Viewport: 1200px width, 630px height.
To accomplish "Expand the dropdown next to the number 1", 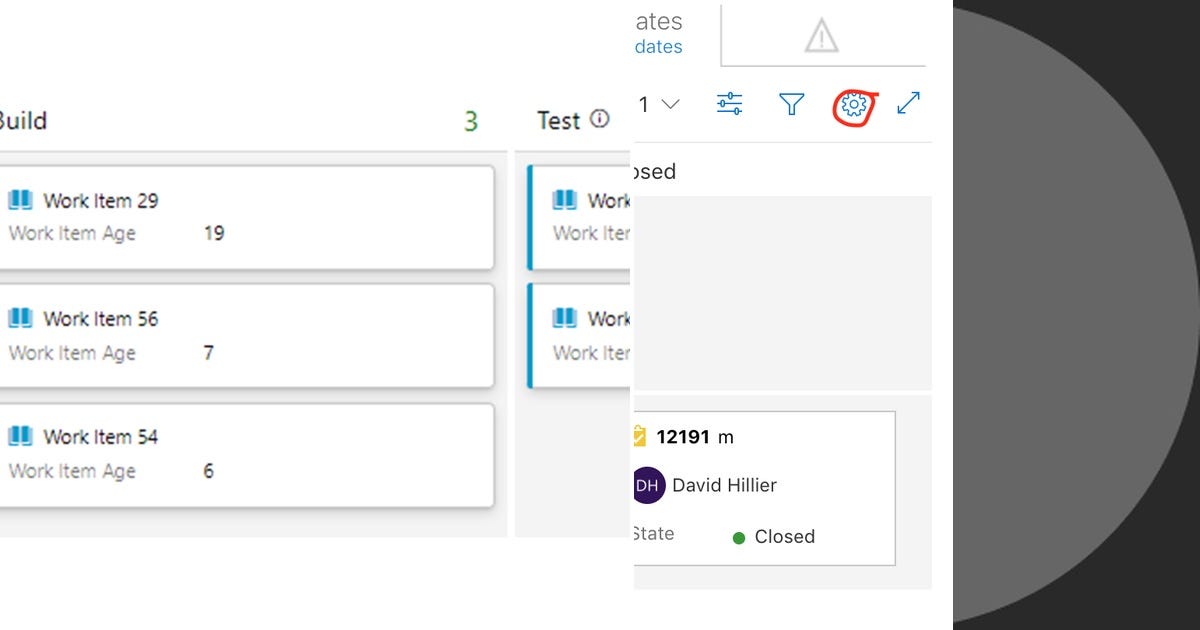I will click(x=669, y=103).
